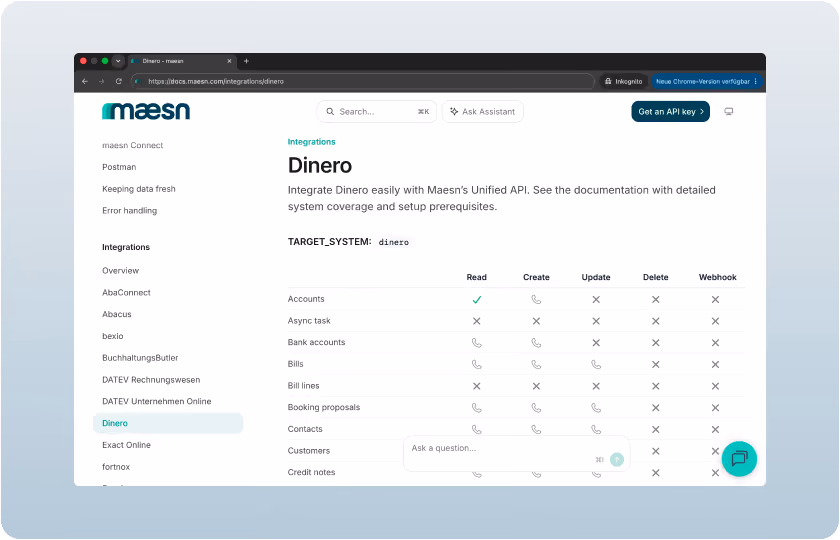This screenshot has width=840, height=540.
Task: Open Postman sidebar page
Action: coord(119,167)
